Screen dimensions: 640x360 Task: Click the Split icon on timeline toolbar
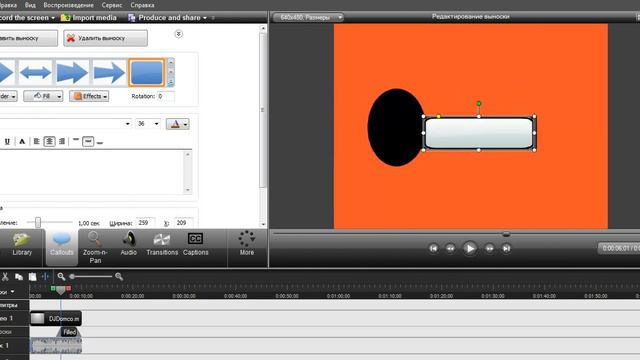tap(45, 277)
